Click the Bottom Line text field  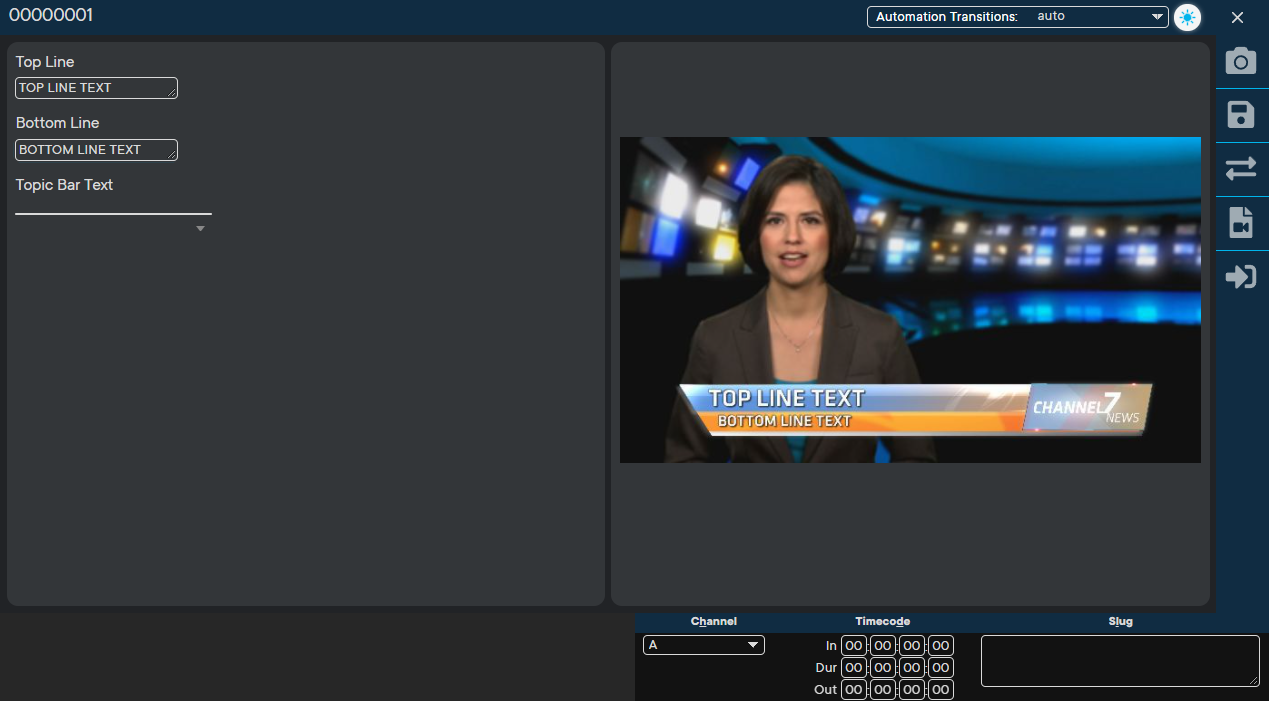click(96, 150)
